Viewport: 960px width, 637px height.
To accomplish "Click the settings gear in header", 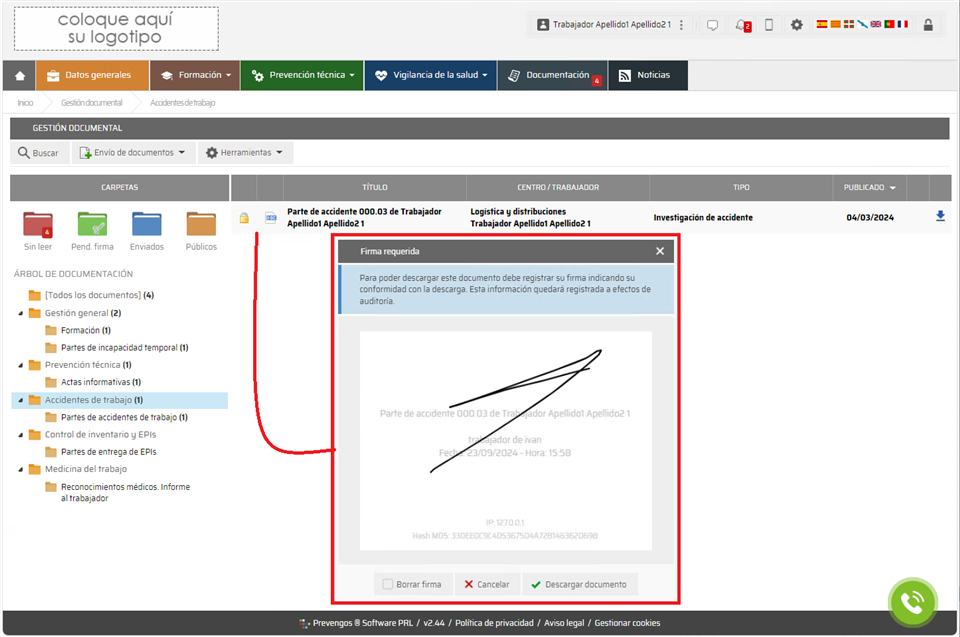I will tap(797, 25).
